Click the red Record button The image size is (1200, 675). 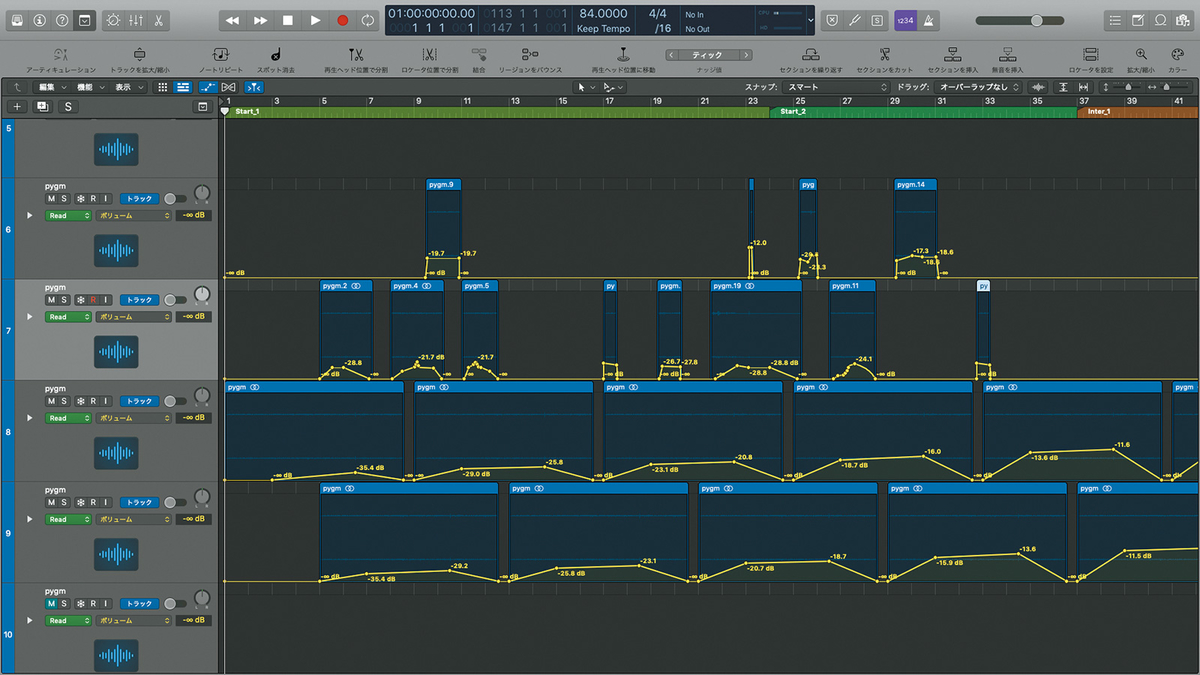343,20
